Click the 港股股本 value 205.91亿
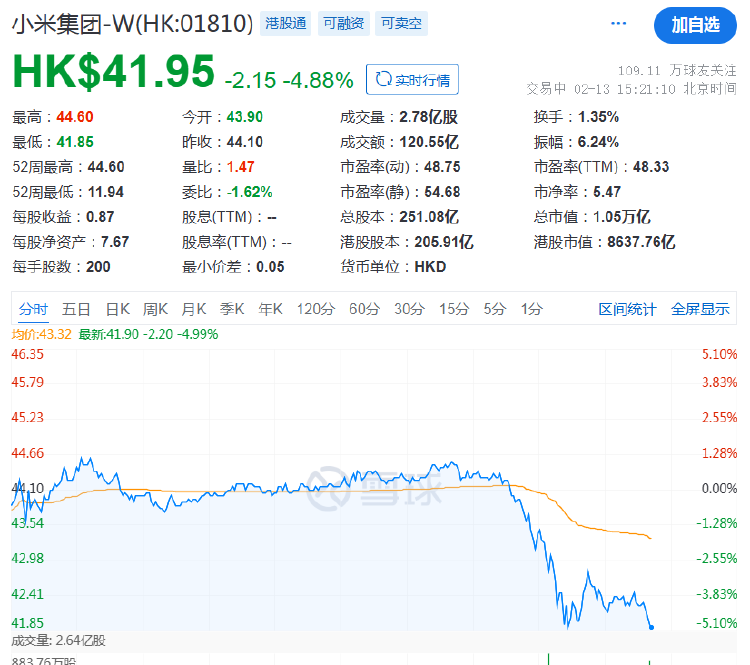 (x=444, y=242)
